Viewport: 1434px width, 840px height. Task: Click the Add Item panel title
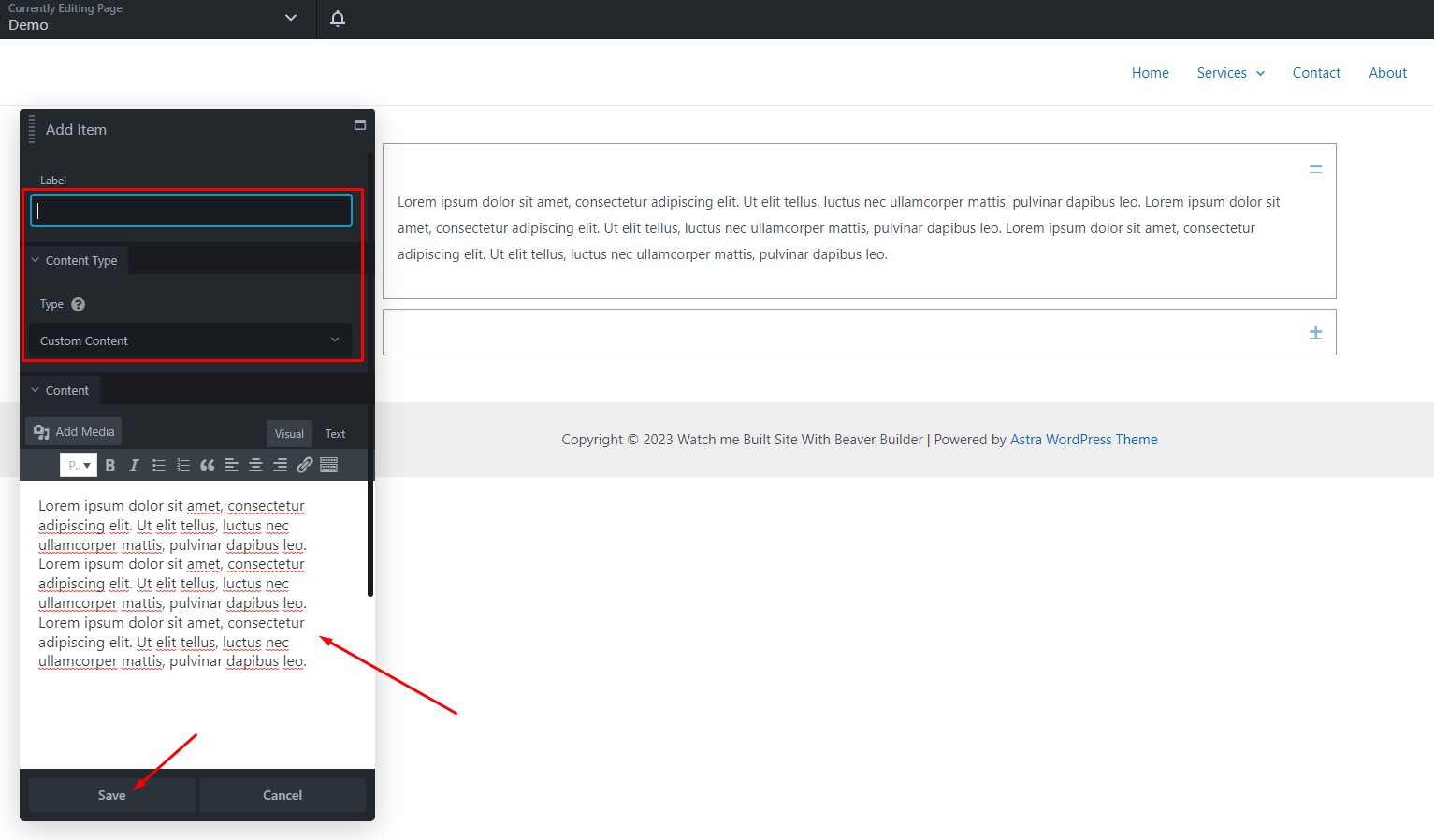pos(76,130)
